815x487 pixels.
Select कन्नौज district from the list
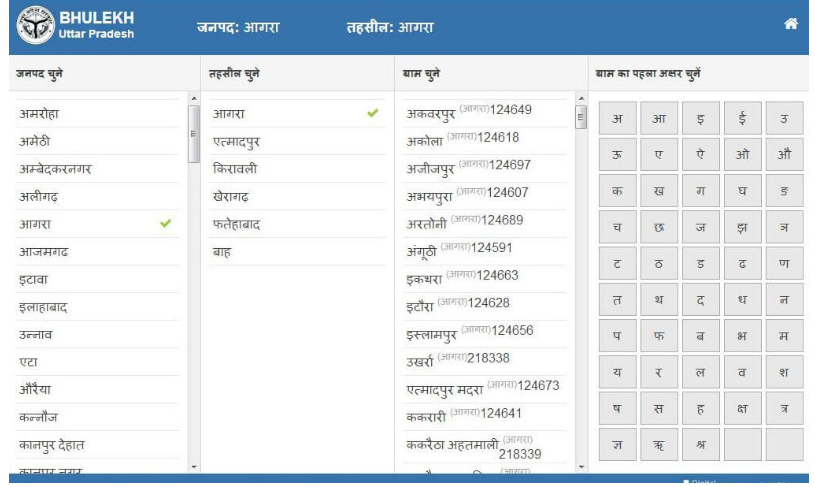[x=40, y=417]
